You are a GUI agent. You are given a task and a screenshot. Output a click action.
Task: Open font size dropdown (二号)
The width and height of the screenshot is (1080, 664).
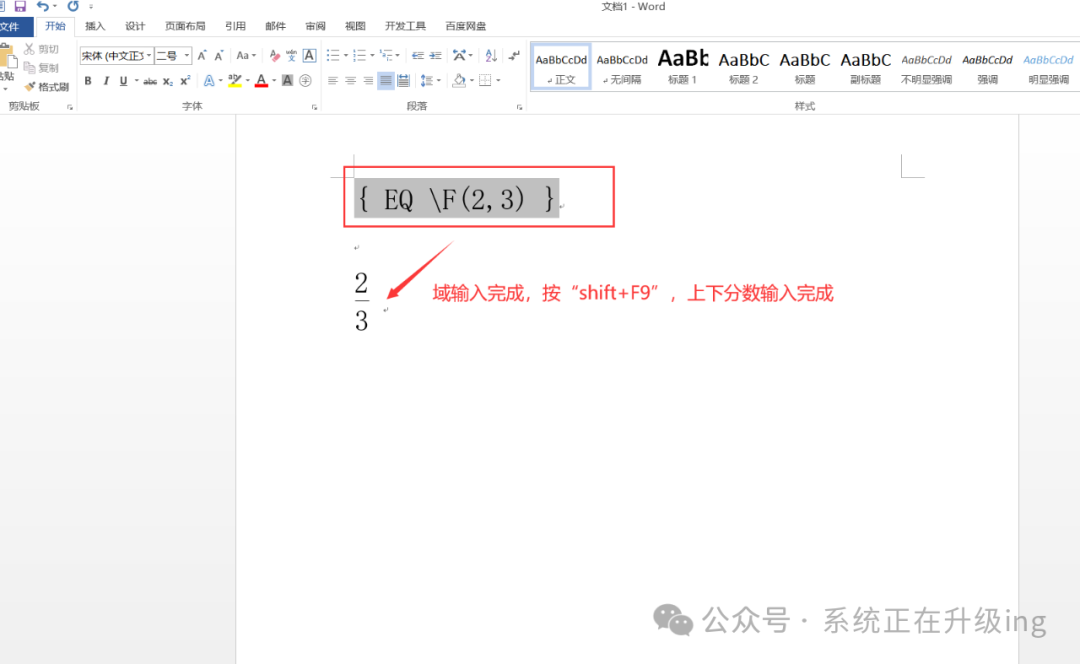point(187,55)
